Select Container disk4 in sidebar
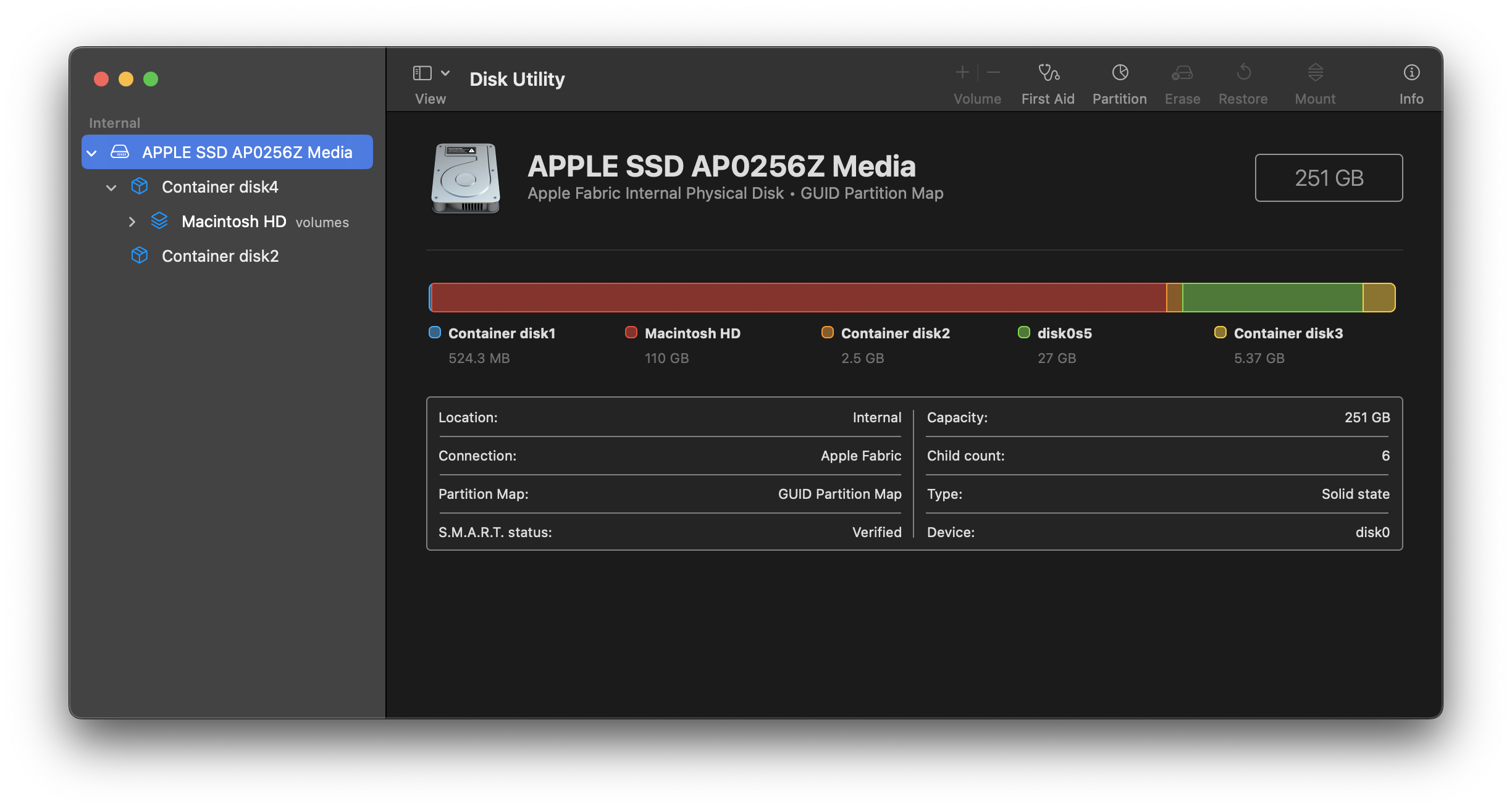Viewport: 1512px width, 810px height. point(220,187)
